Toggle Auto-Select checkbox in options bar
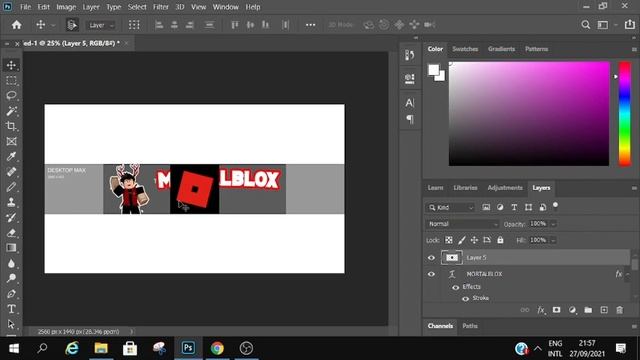Image resolution: width=640 pixels, height=360 pixels. (71, 25)
